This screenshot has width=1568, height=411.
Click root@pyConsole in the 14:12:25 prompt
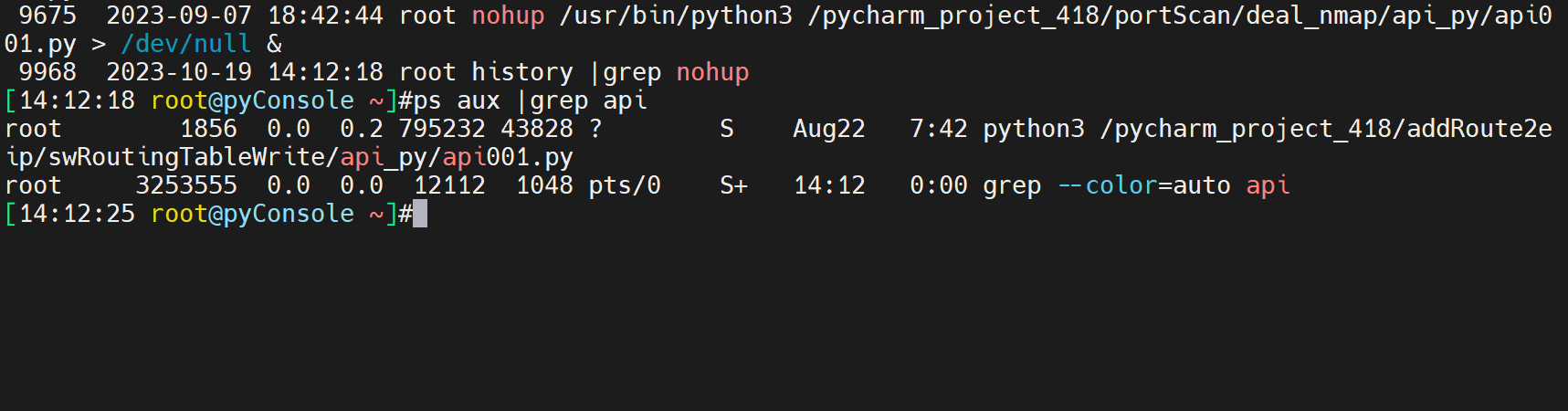[x=252, y=214]
